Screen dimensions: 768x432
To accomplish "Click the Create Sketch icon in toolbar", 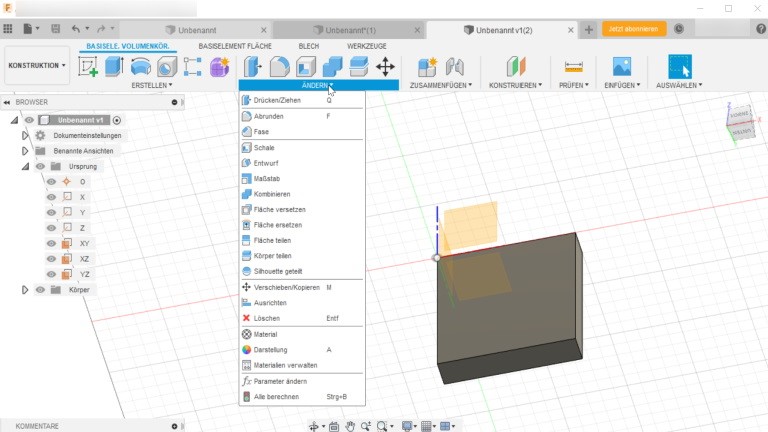I will click(88, 67).
